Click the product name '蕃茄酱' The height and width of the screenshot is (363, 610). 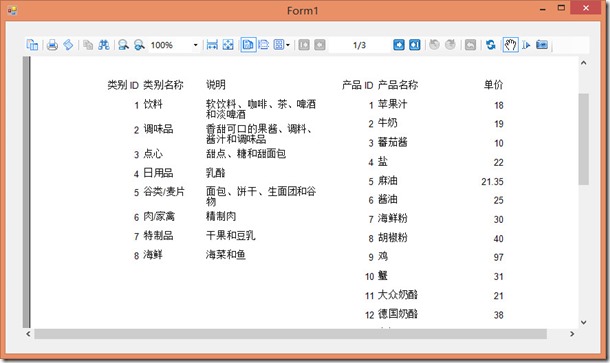pyautogui.click(x=393, y=142)
